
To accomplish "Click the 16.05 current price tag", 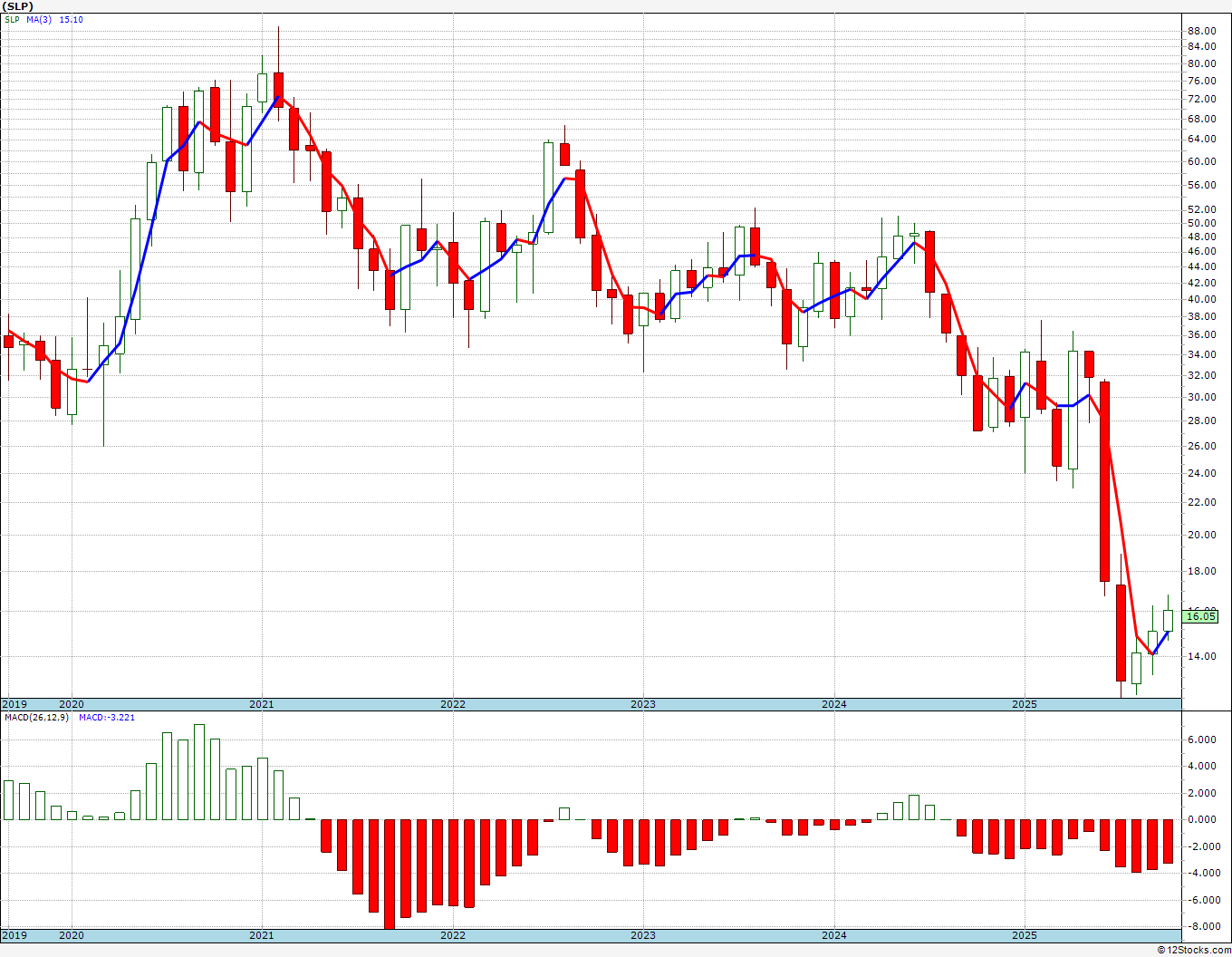I will click(1201, 616).
